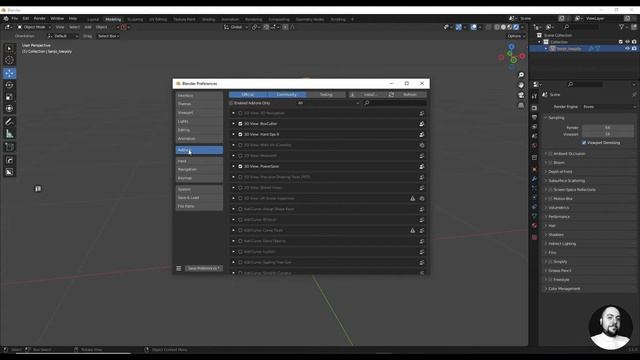Open the Themes section in Preferences sidebar
This screenshot has height=360, width=640.
pyautogui.click(x=199, y=104)
